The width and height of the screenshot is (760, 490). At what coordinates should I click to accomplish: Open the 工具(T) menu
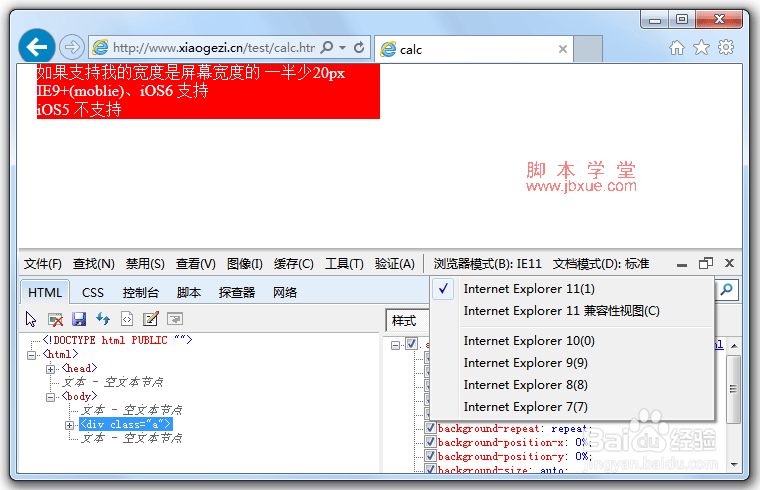tap(344, 264)
